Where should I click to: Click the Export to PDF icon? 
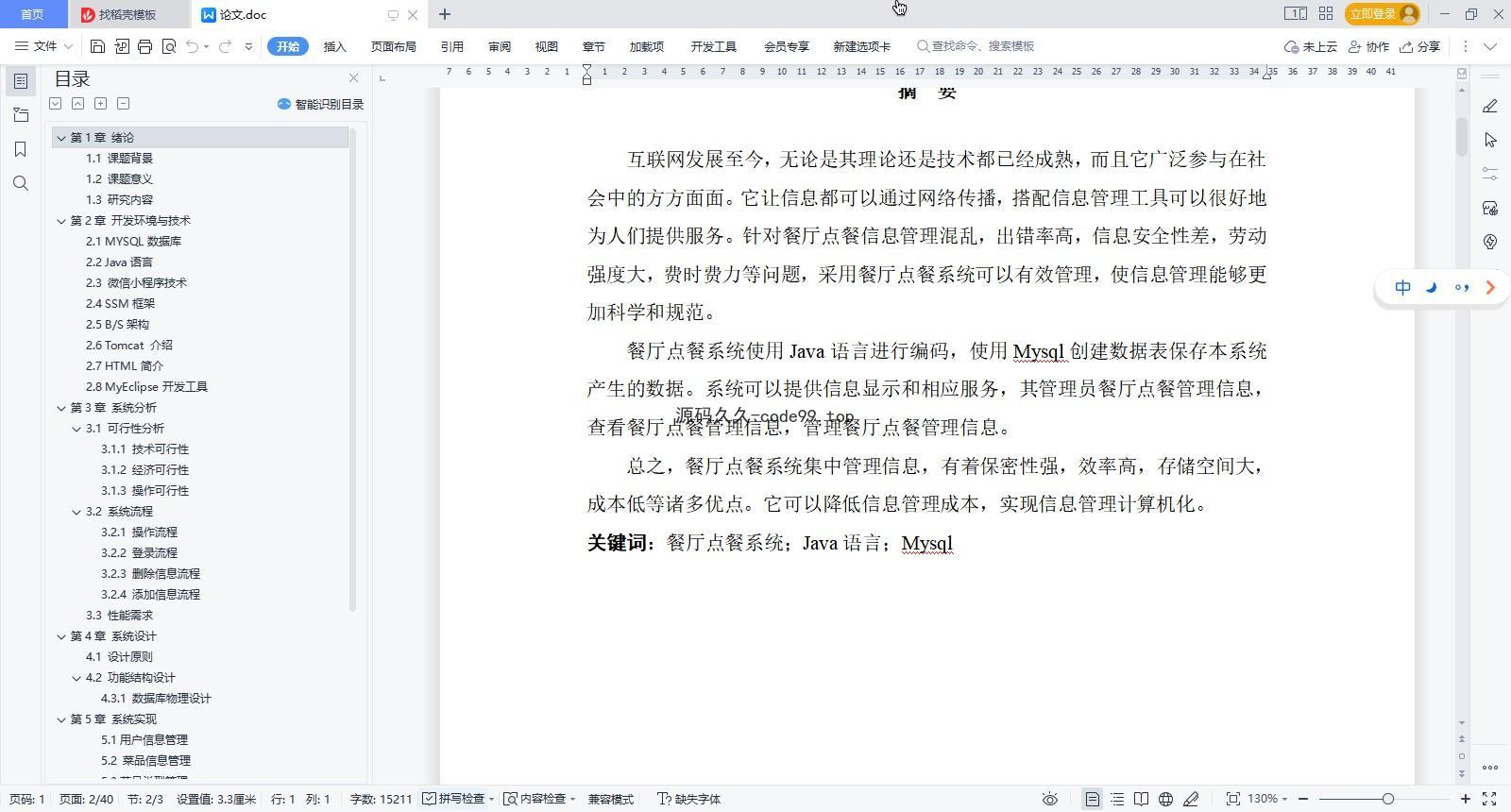122,46
